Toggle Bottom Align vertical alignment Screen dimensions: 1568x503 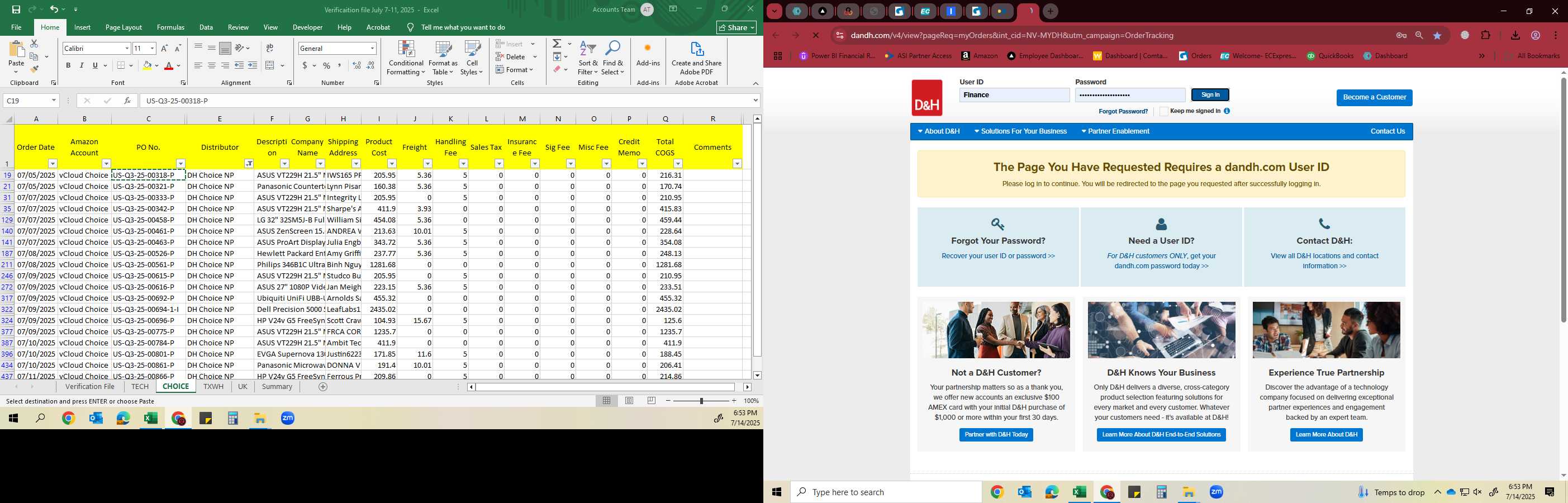click(x=225, y=48)
